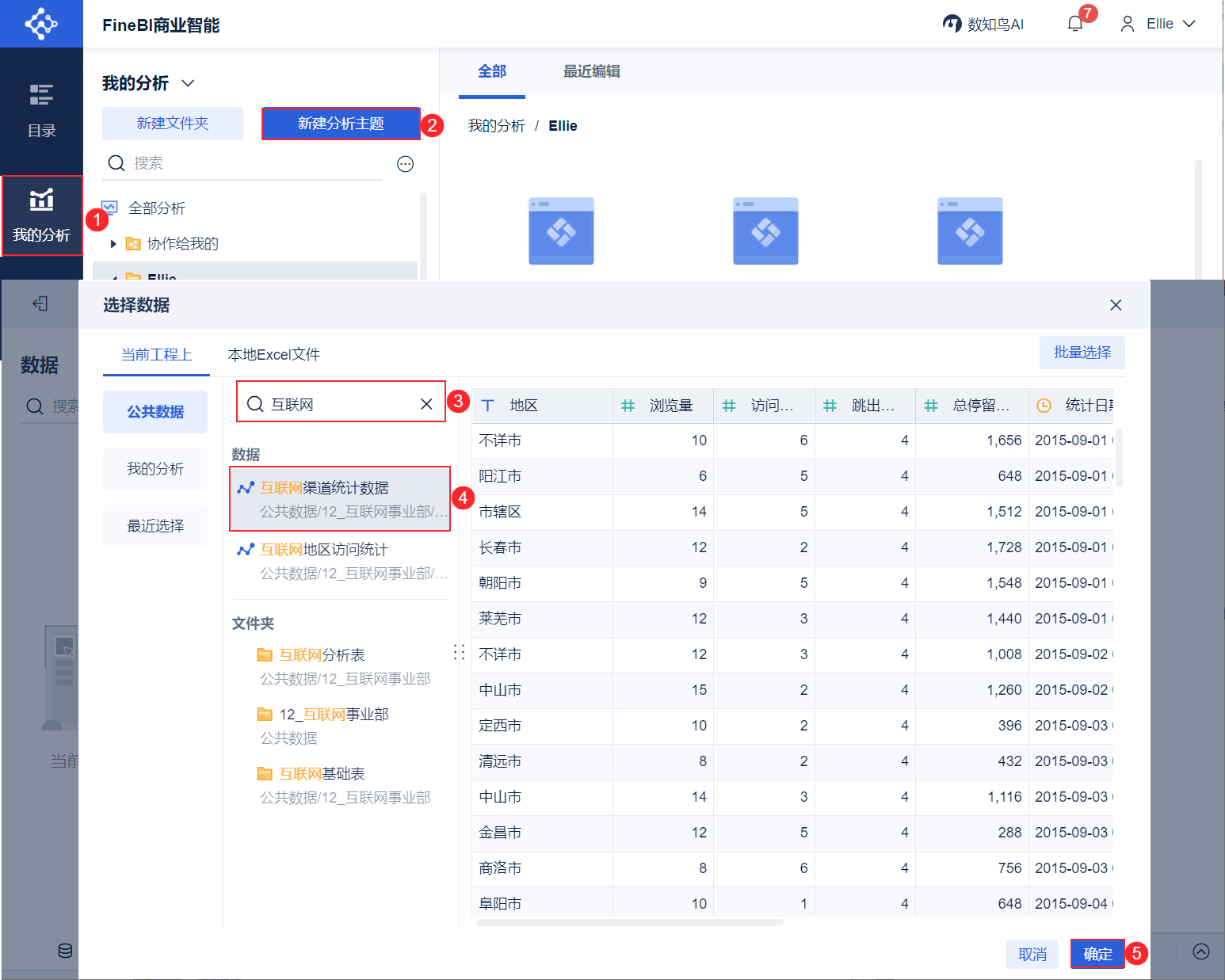Select 互联网渠道统计数据 dataset
The height and width of the screenshot is (980, 1225).
340,499
